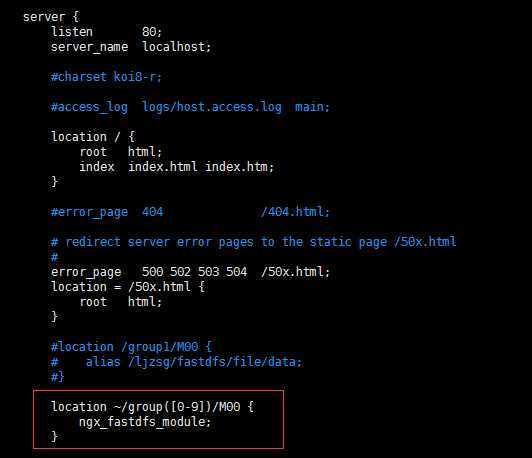Click the 'redirect server error pages' comment
The image size is (532, 458).
[x=253, y=242]
